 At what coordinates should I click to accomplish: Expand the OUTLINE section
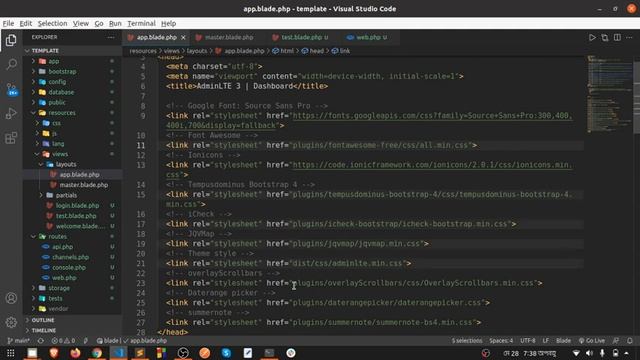(72, 320)
